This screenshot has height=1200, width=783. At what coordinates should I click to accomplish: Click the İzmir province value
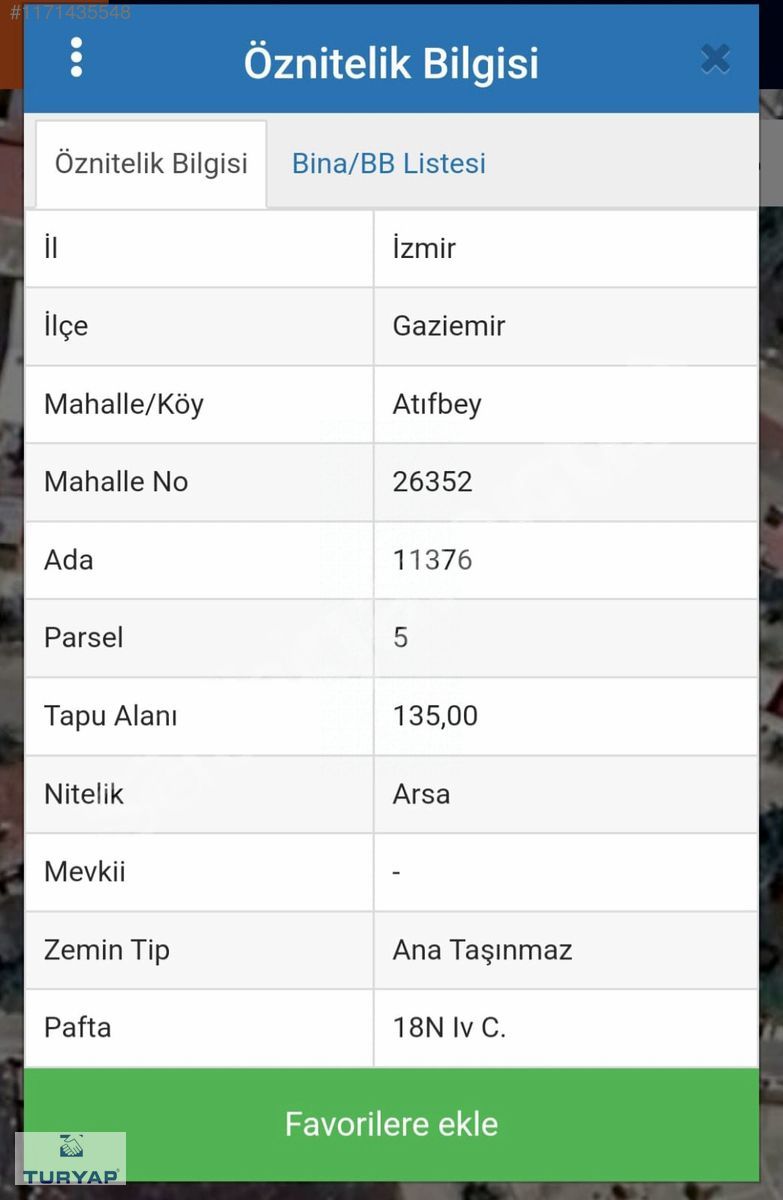[424, 248]
